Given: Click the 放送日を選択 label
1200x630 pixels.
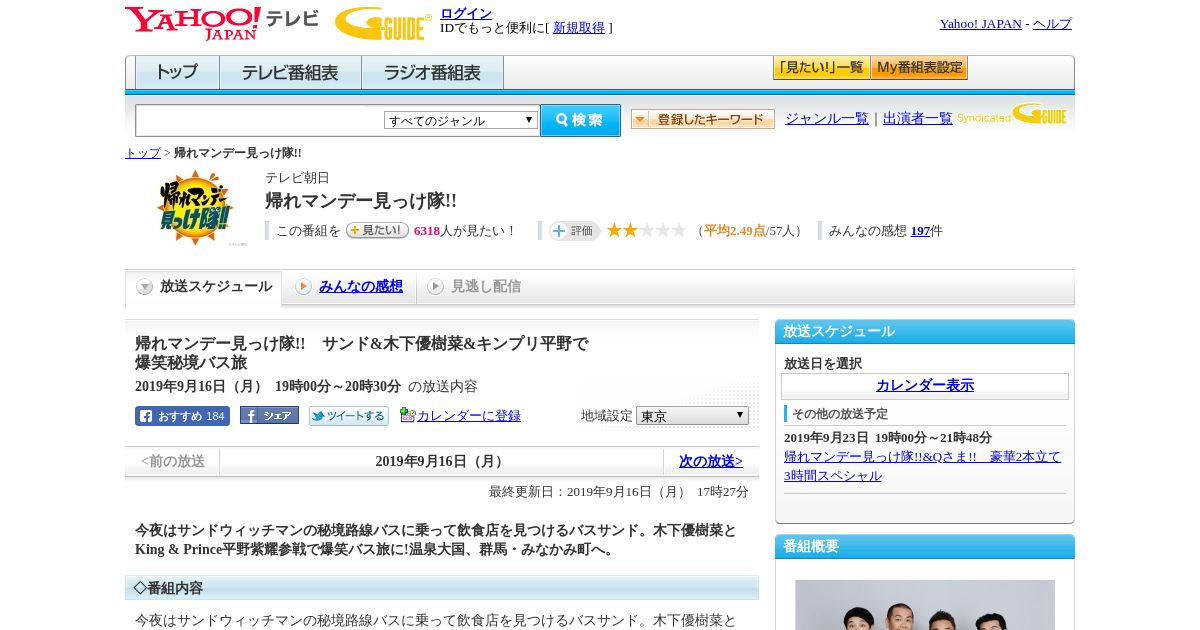Looking at the screenshot, I should (823, 364).
